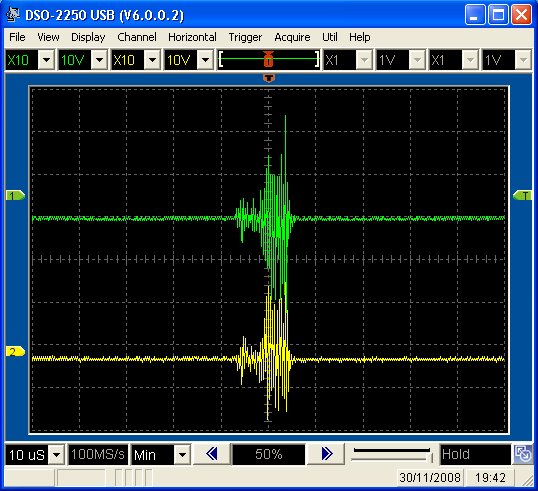The height and width of the screenshot is (491, 538).
Task: Open the Horizontal menu
Action: tap(192, 37)
